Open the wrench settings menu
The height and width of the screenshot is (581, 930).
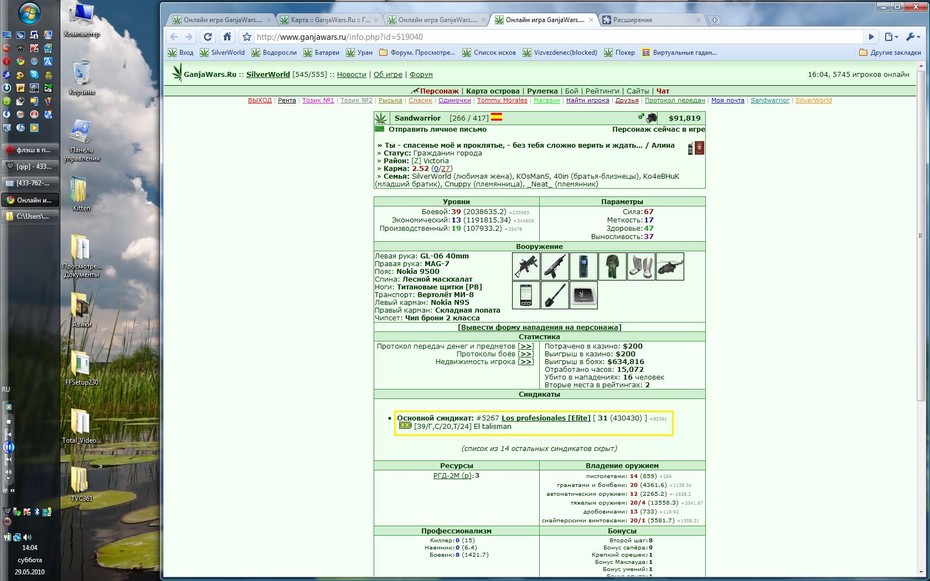(912, 37)
